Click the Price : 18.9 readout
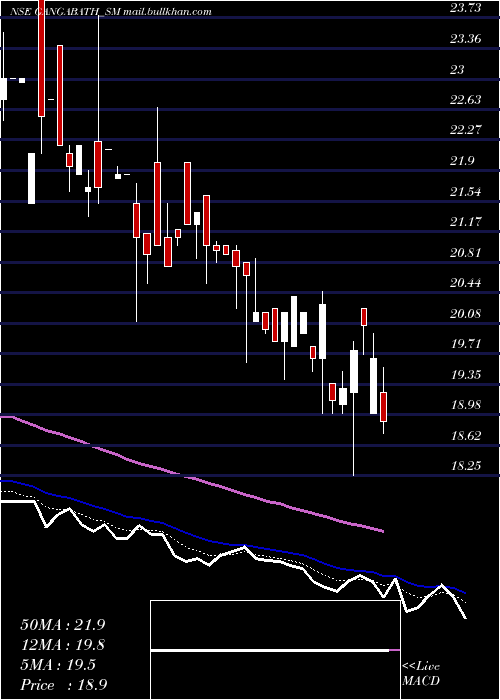500x700 pixels. [x=63, y=685]
